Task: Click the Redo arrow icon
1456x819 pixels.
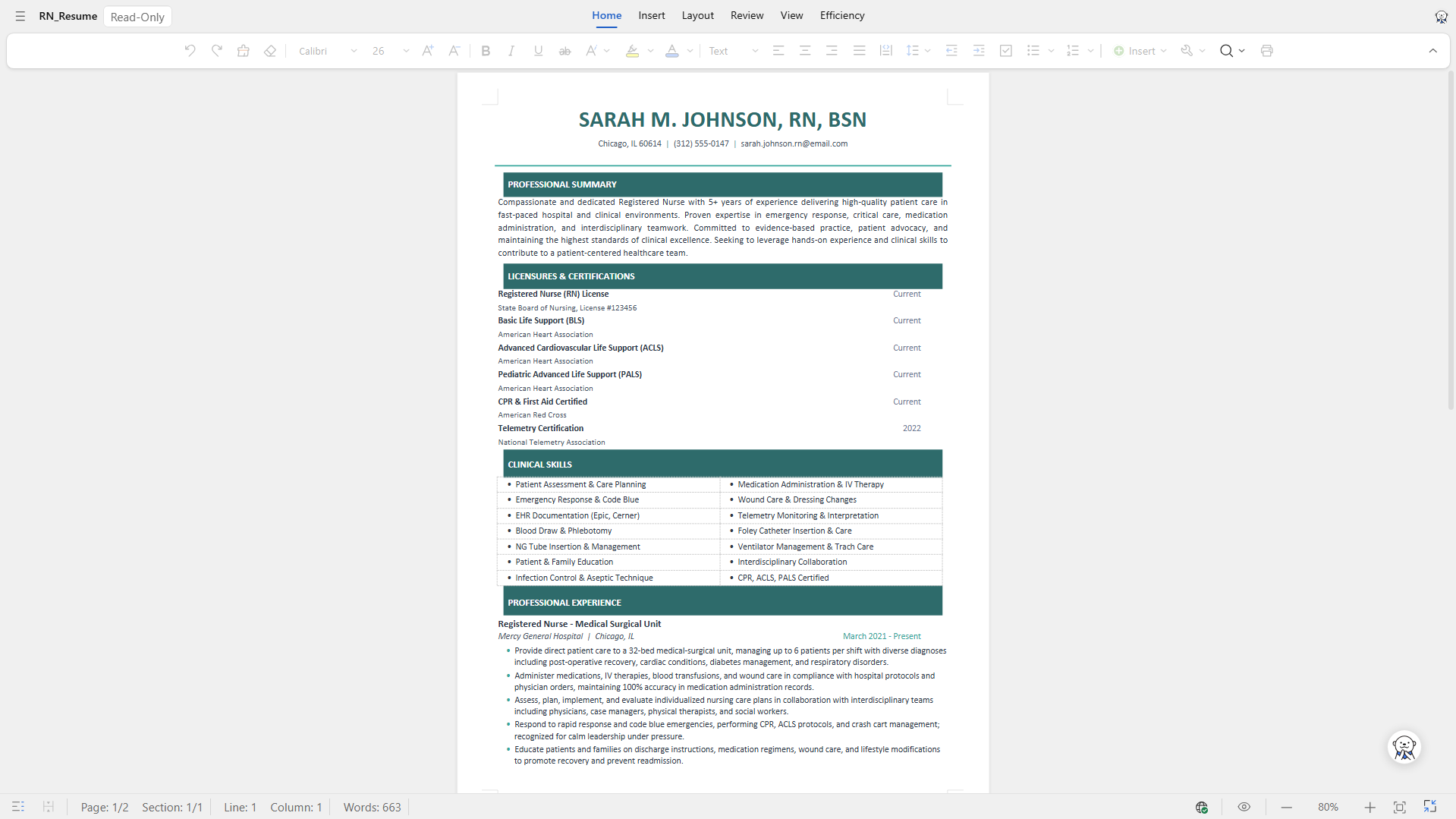Action: click(217, 51)
